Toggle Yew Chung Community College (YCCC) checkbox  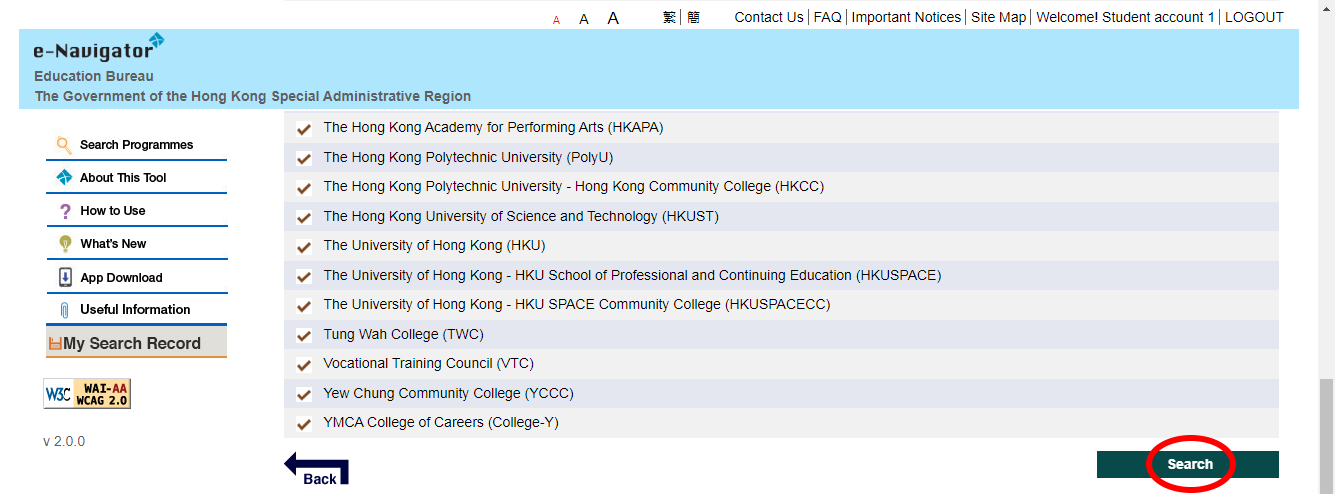[x=304, y=394]
